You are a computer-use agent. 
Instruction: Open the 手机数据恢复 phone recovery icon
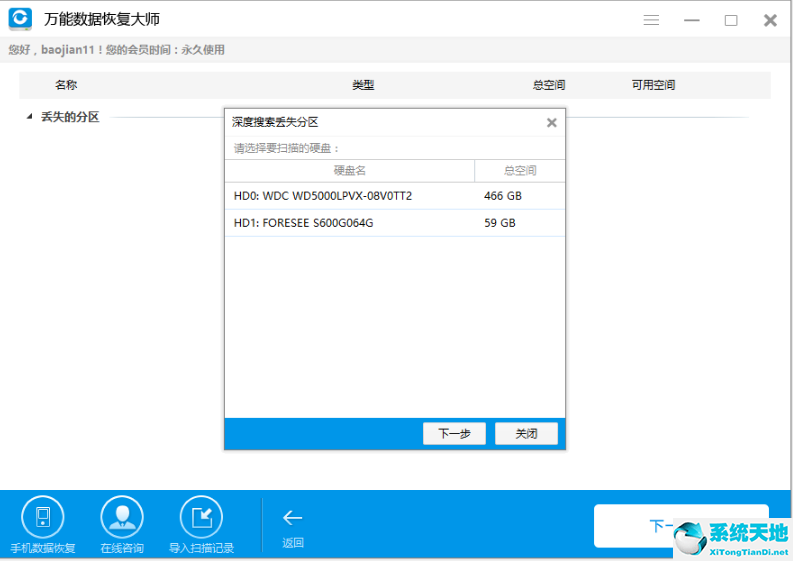tap(43, 517)
